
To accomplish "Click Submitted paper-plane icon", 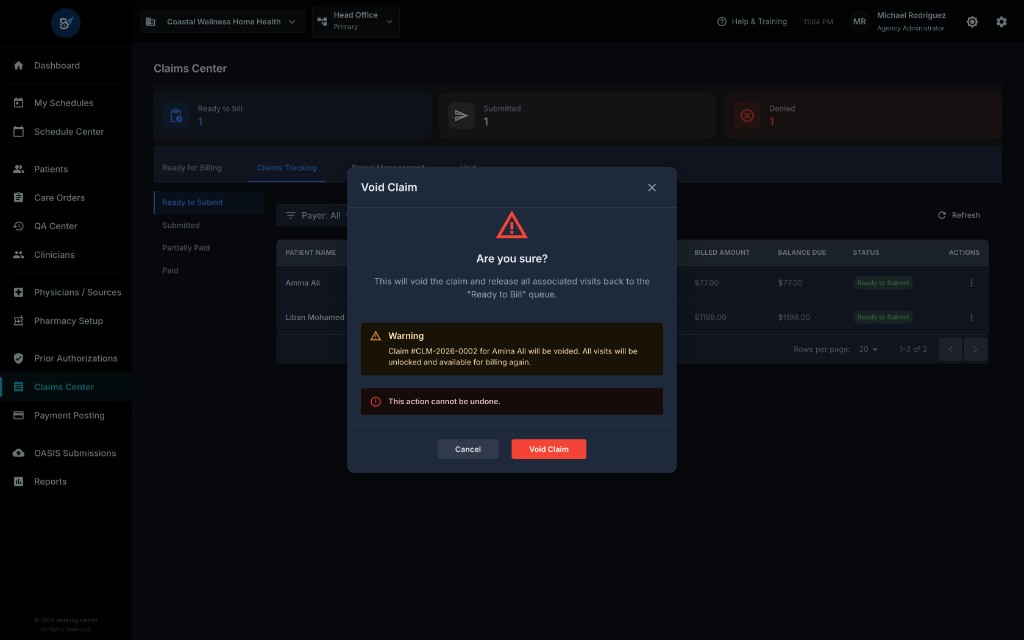I will tap(461, 116).
